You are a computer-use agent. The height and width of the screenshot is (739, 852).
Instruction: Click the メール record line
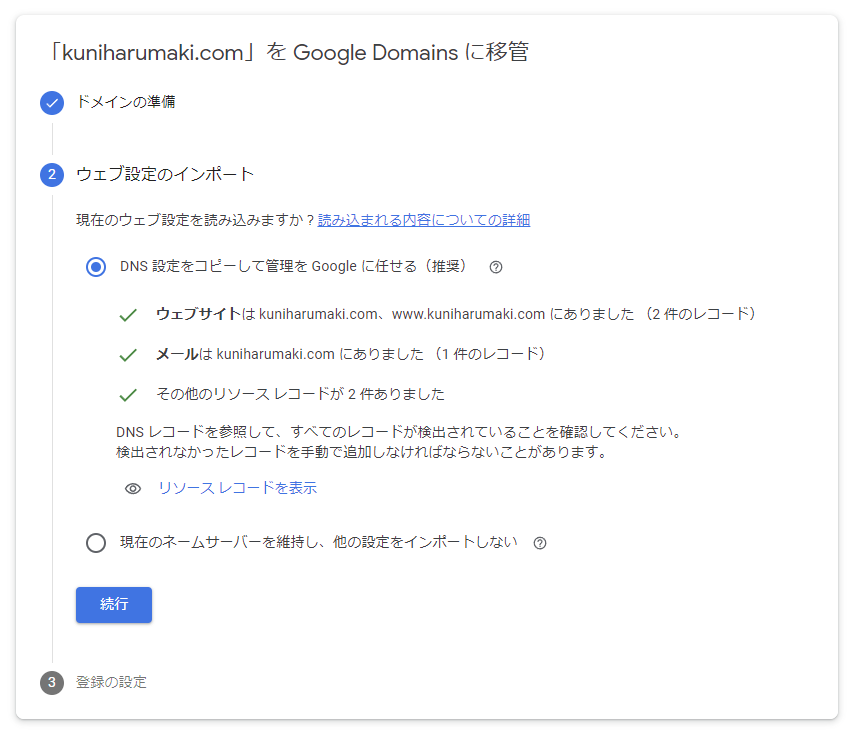[x=350, y=354]
